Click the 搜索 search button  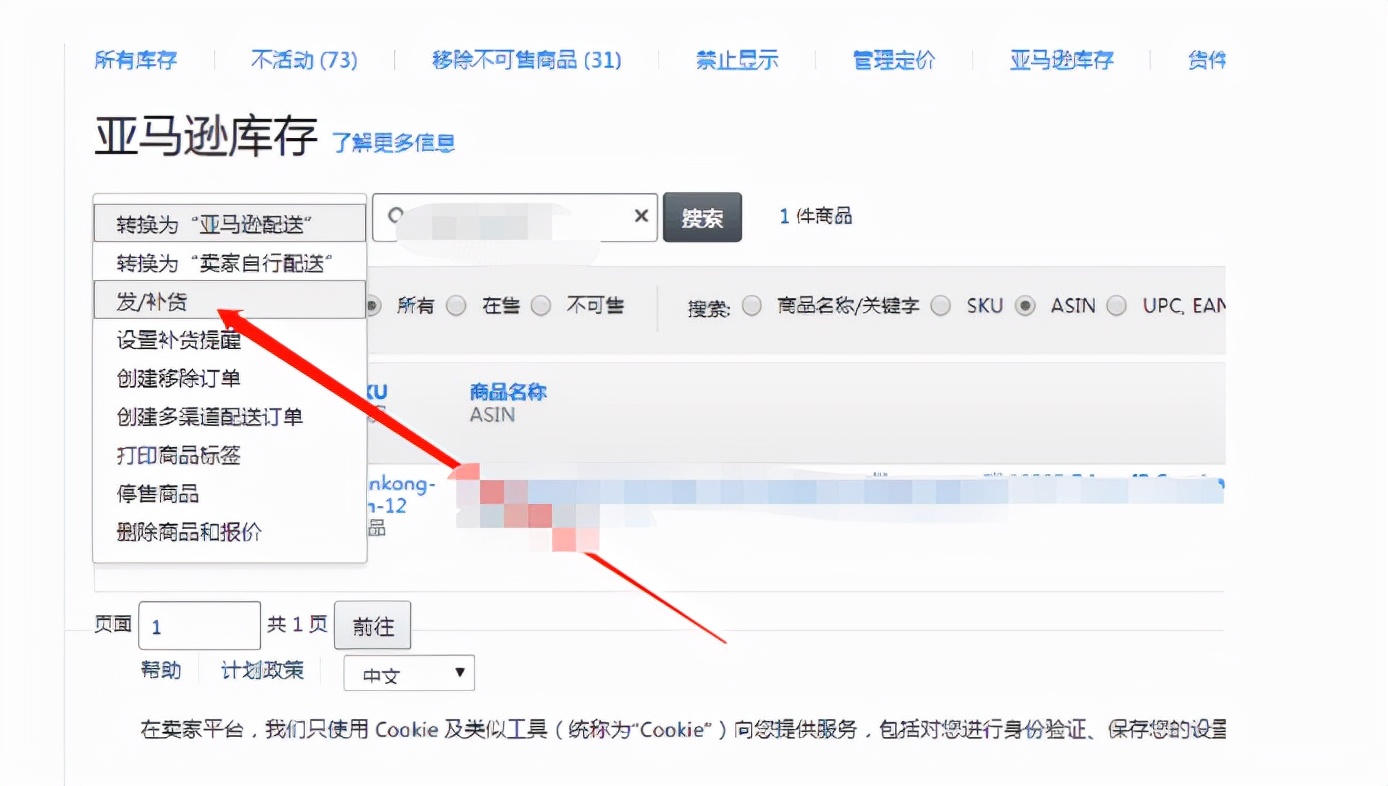coord(702,217)
